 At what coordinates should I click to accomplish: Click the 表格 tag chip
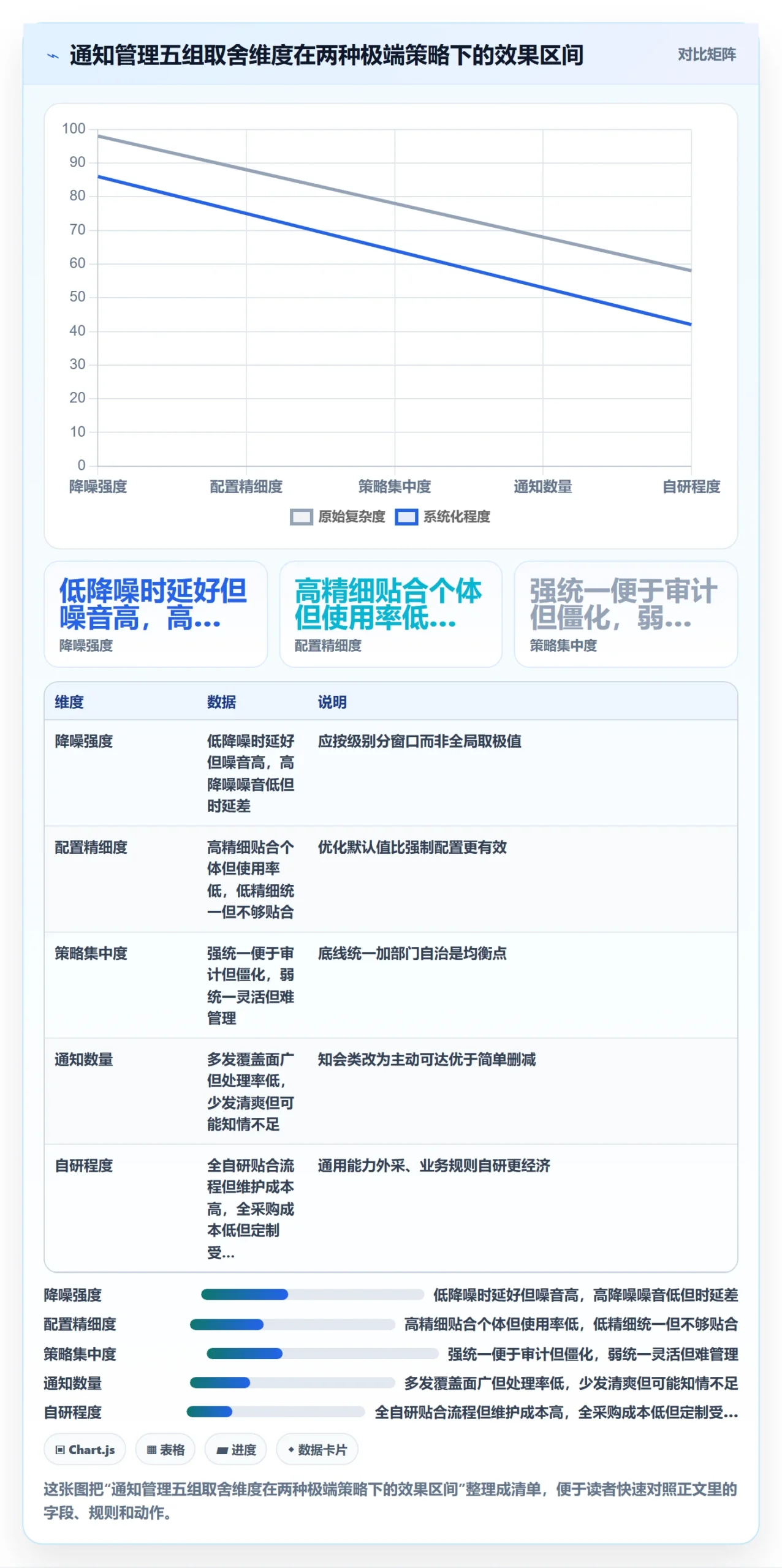point(165,1449)
